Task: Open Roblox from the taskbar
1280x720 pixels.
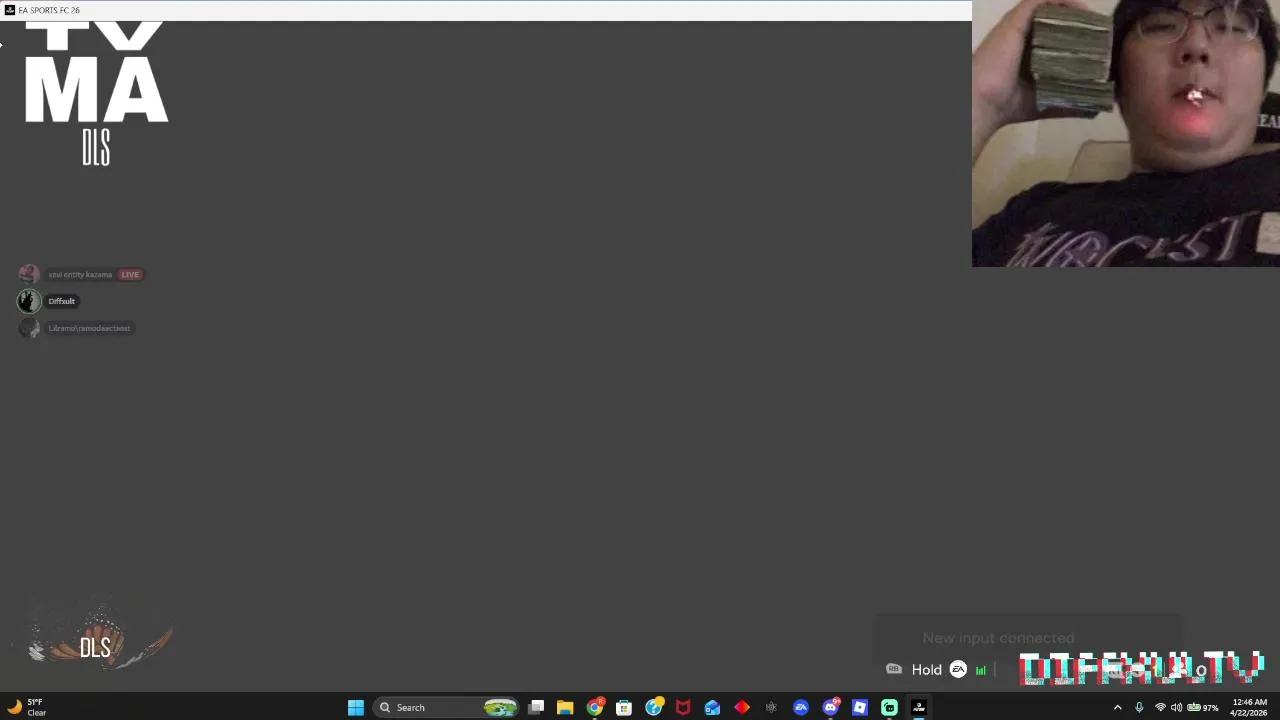Action: point(860,707)
